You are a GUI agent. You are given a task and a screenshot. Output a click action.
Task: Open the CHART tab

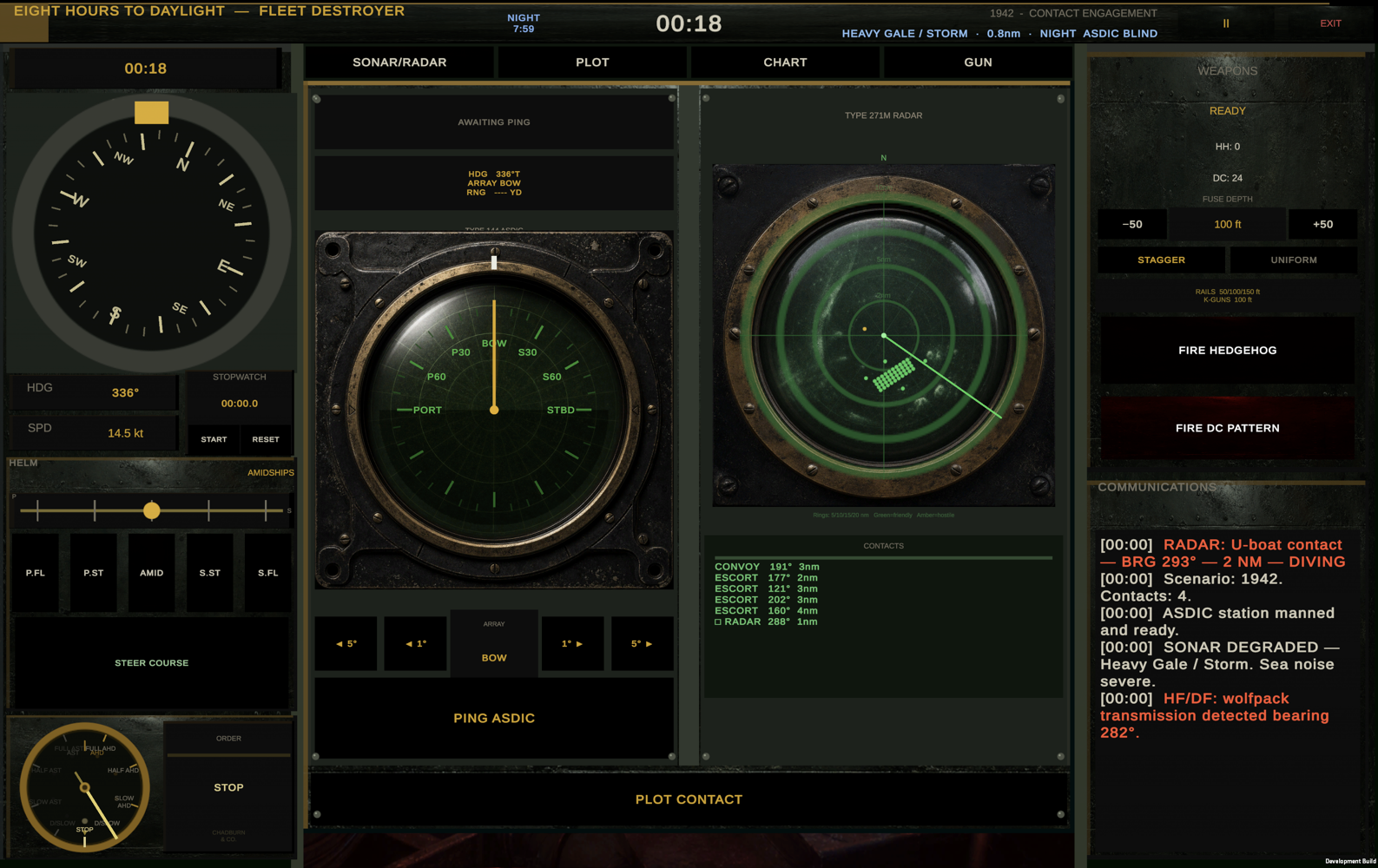785,62
